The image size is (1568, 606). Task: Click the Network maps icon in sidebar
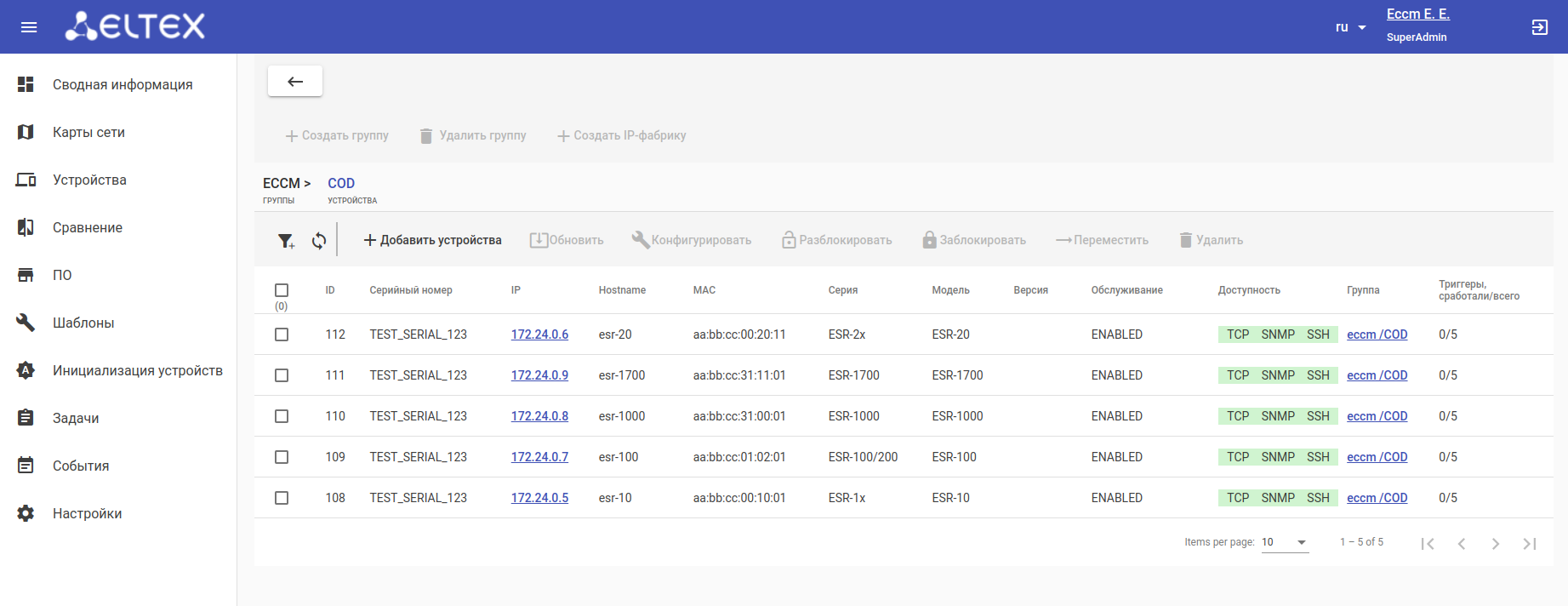pos(26,132)
